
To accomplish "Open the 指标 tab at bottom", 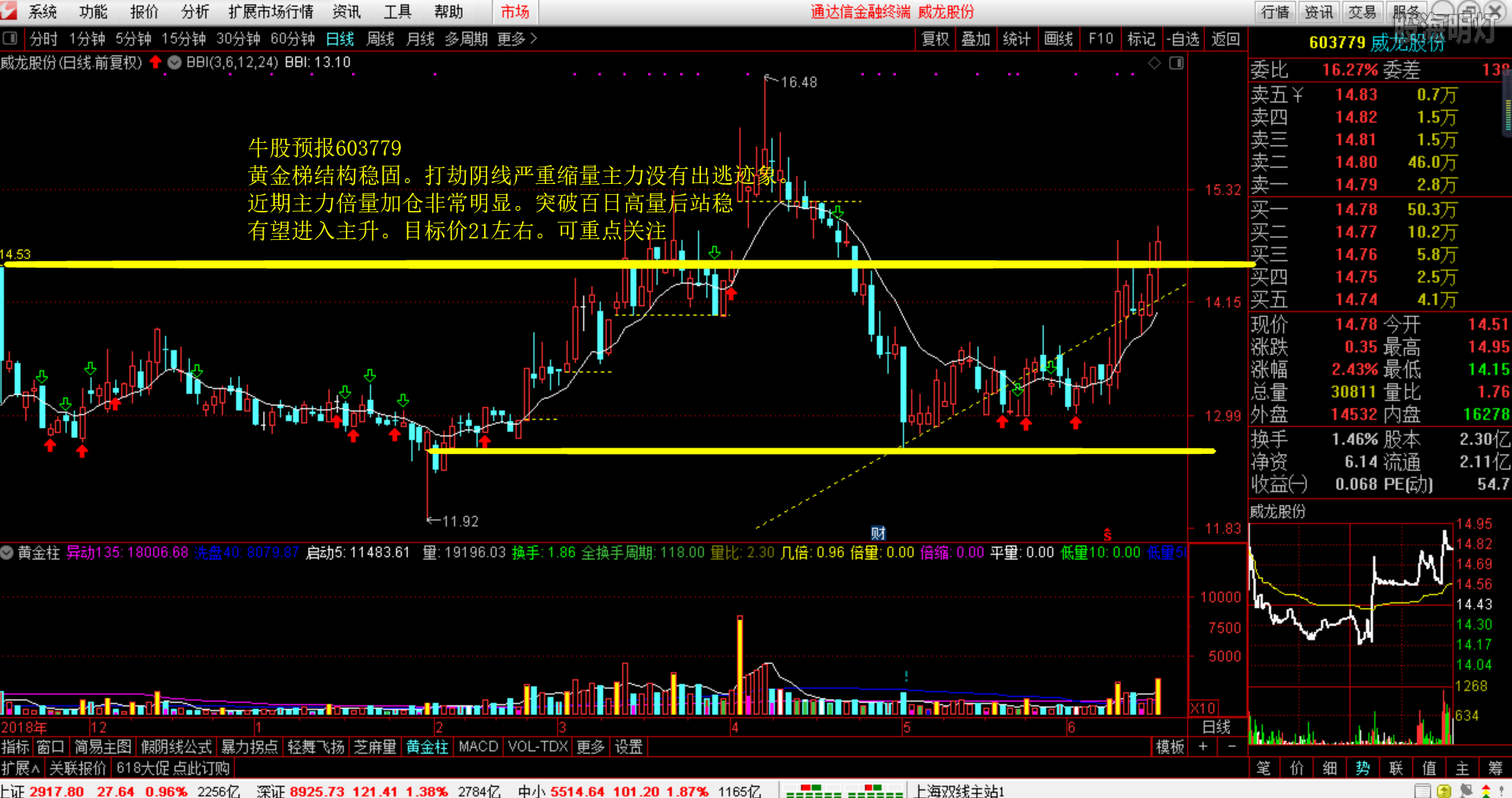I will click(15, 747).
